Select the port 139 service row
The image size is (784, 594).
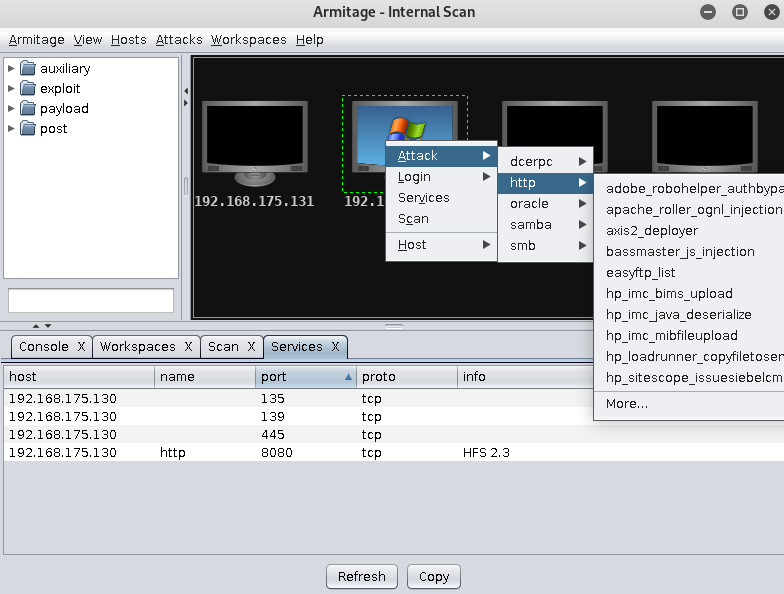pyautogui.click(x=298, y=416)
